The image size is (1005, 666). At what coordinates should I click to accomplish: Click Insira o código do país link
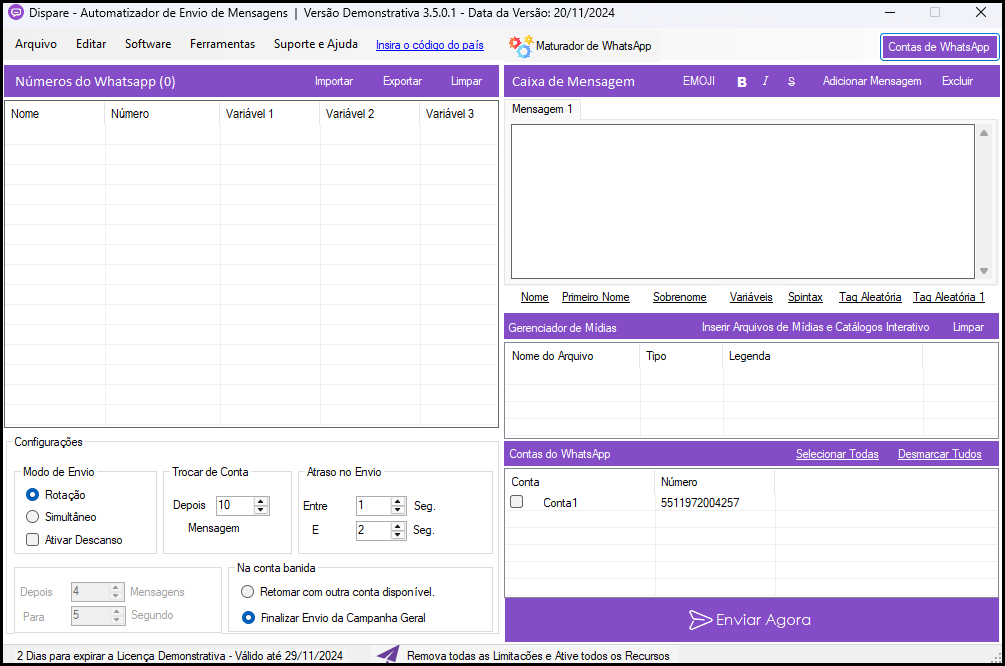[x=429, y=46]
